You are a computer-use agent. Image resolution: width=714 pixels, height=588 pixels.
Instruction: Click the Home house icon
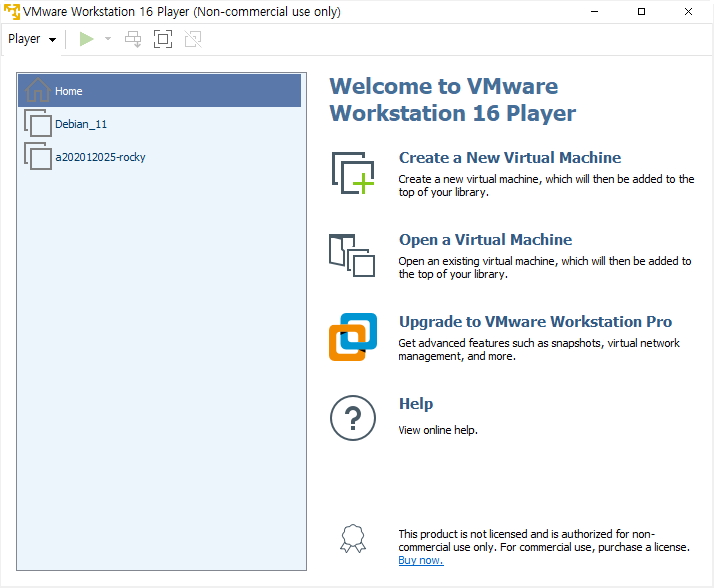[x=37, y=90]
